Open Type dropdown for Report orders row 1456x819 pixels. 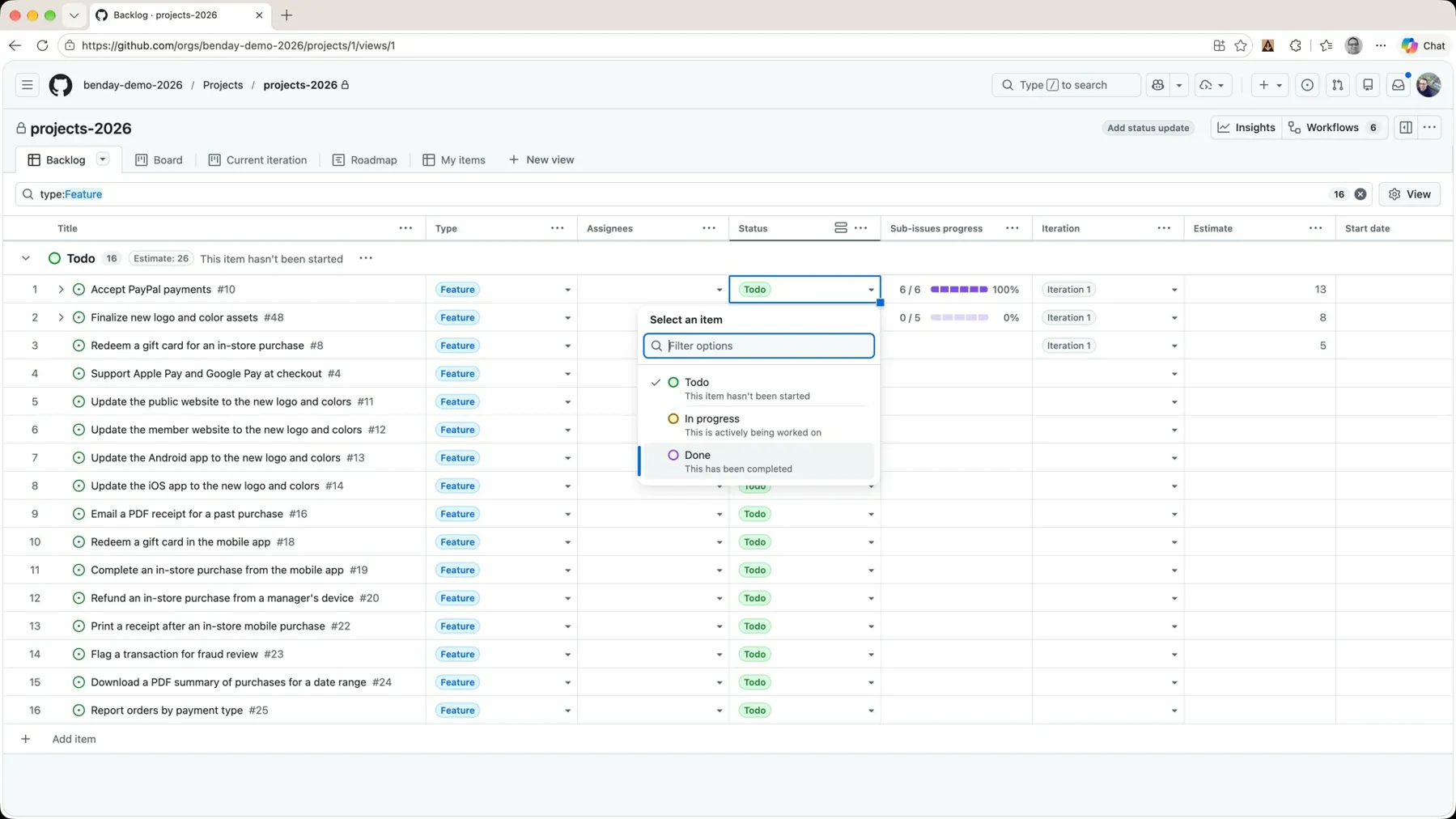[x=567, y=711]
